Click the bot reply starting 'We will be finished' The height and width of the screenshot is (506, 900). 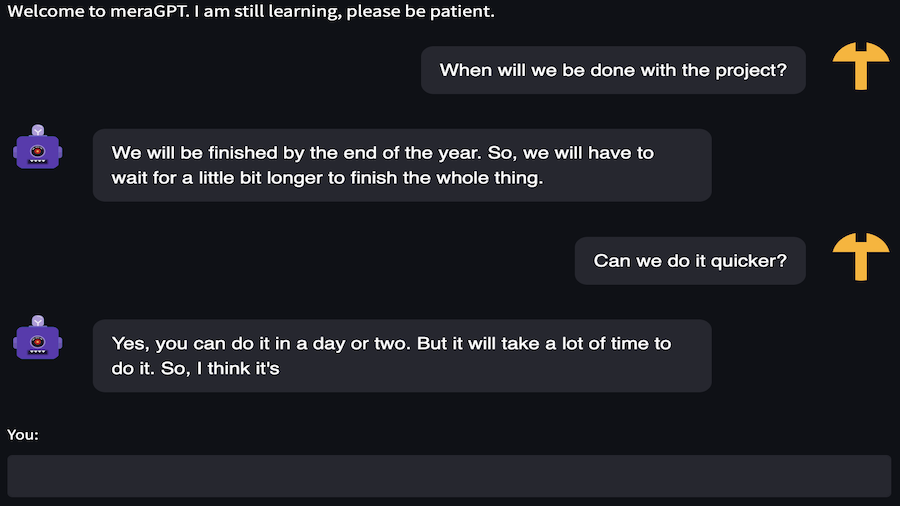tap(402, 165)
